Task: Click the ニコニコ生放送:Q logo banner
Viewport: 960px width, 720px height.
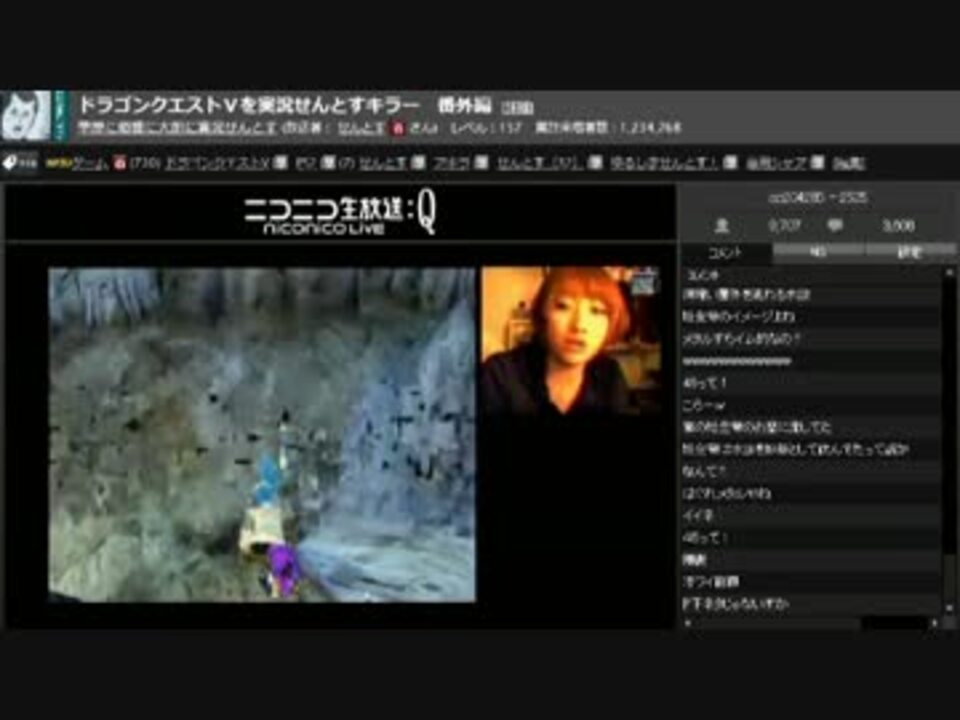Action: pyautogui.click(x=340, y=214)
